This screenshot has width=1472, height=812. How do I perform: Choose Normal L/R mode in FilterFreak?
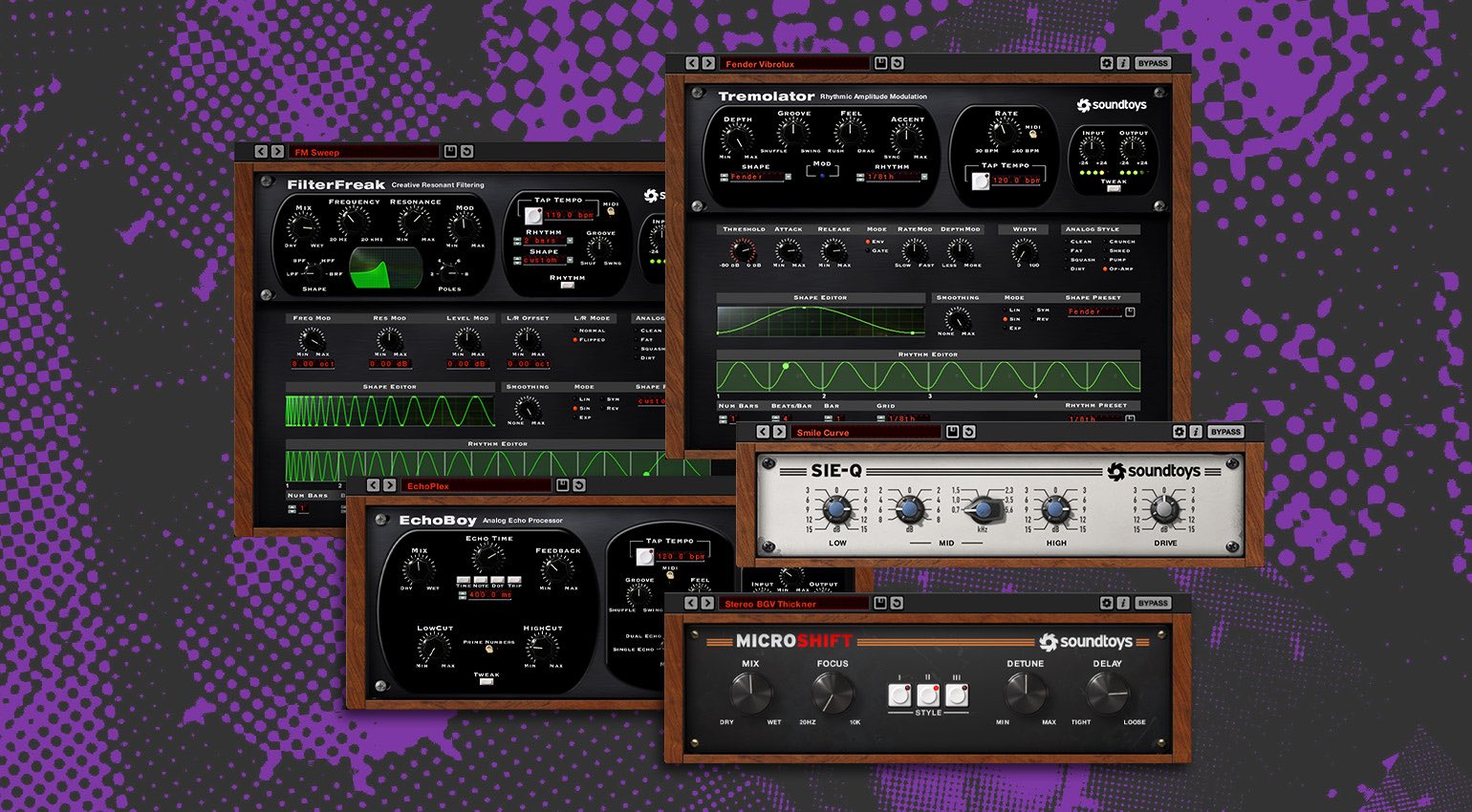click(x=574, y=331)
